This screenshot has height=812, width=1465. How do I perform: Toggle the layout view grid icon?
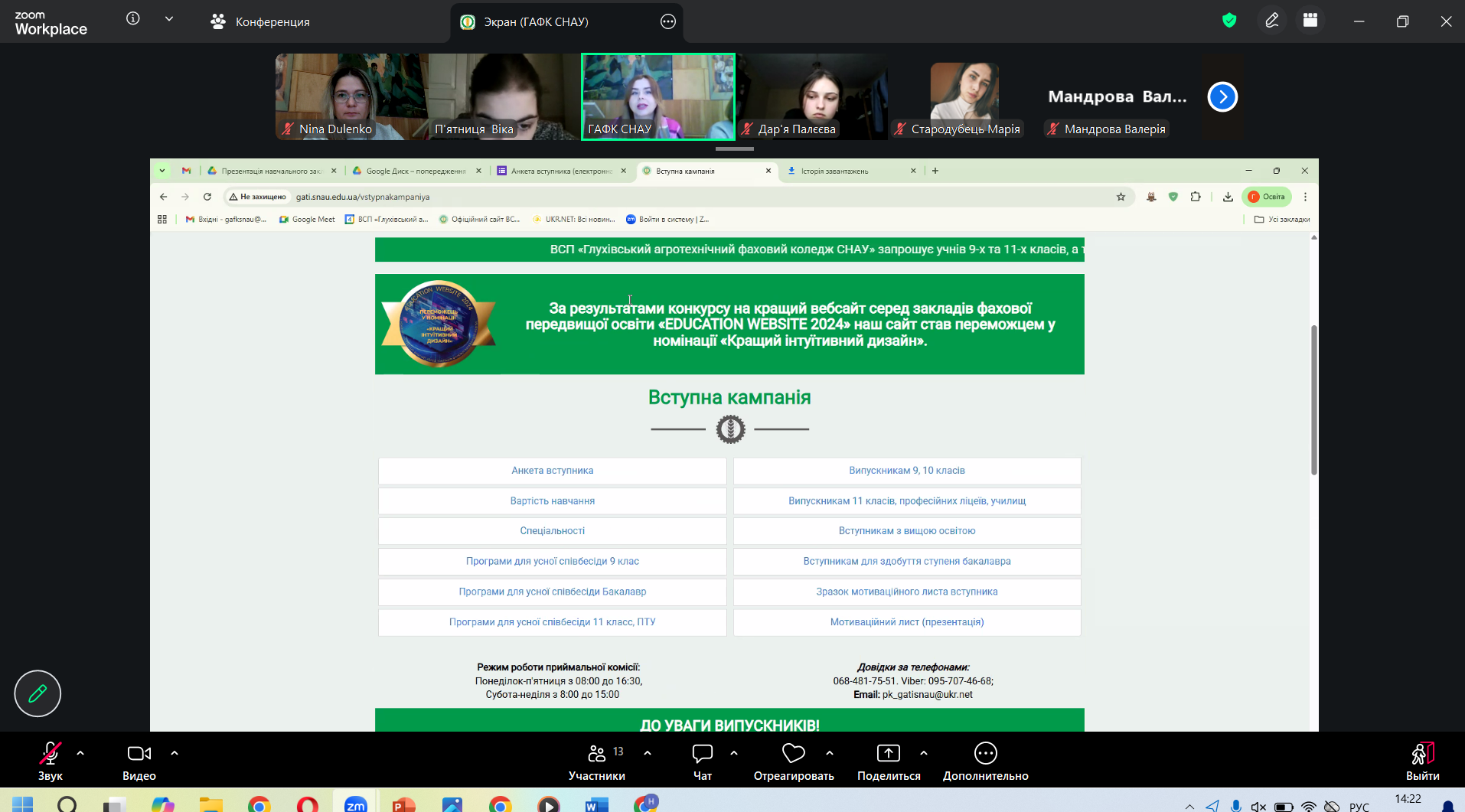pos(1310,21)
